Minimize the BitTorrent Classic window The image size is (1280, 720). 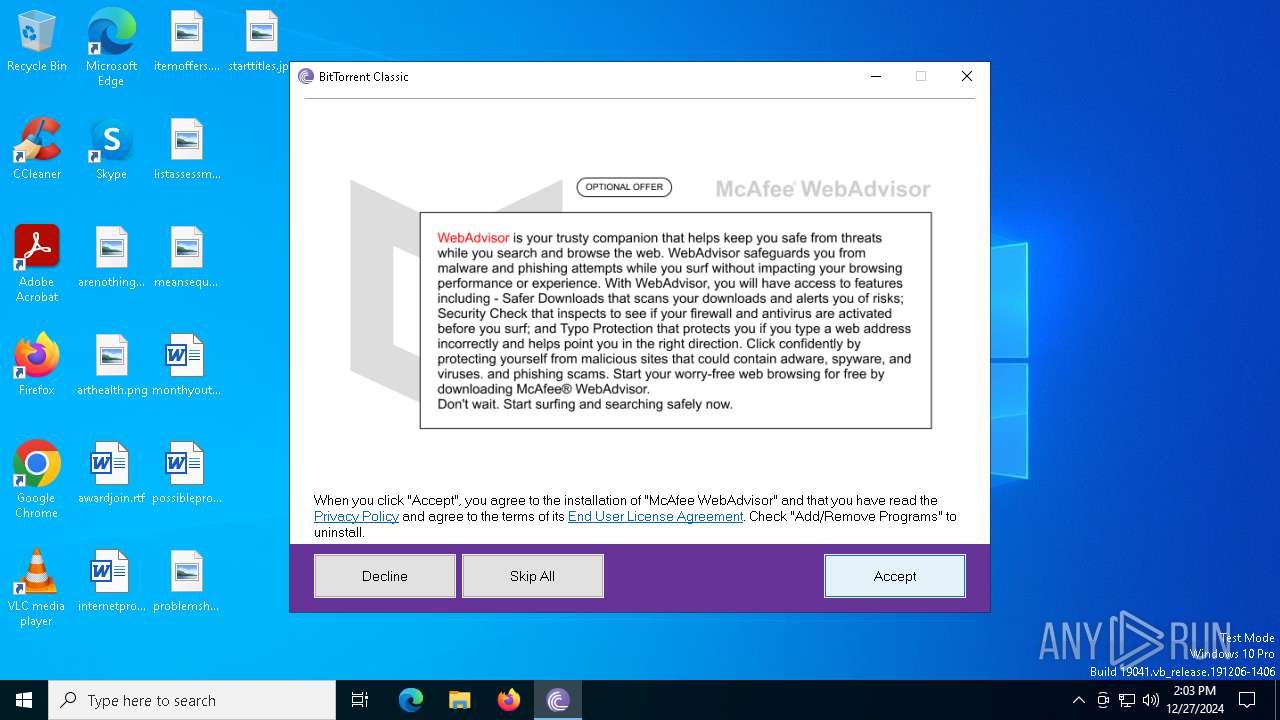[x=876, y=76]
